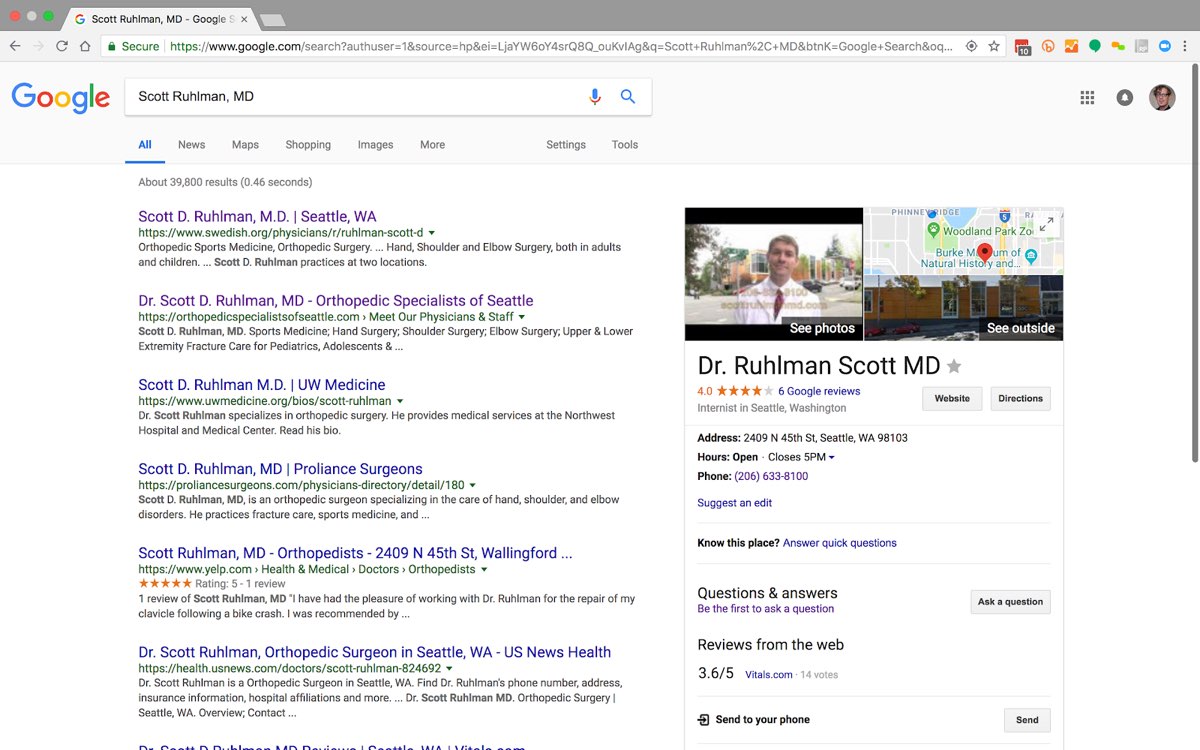View secure site information lock
The image size is (1200, 750).
click(112, 46)
